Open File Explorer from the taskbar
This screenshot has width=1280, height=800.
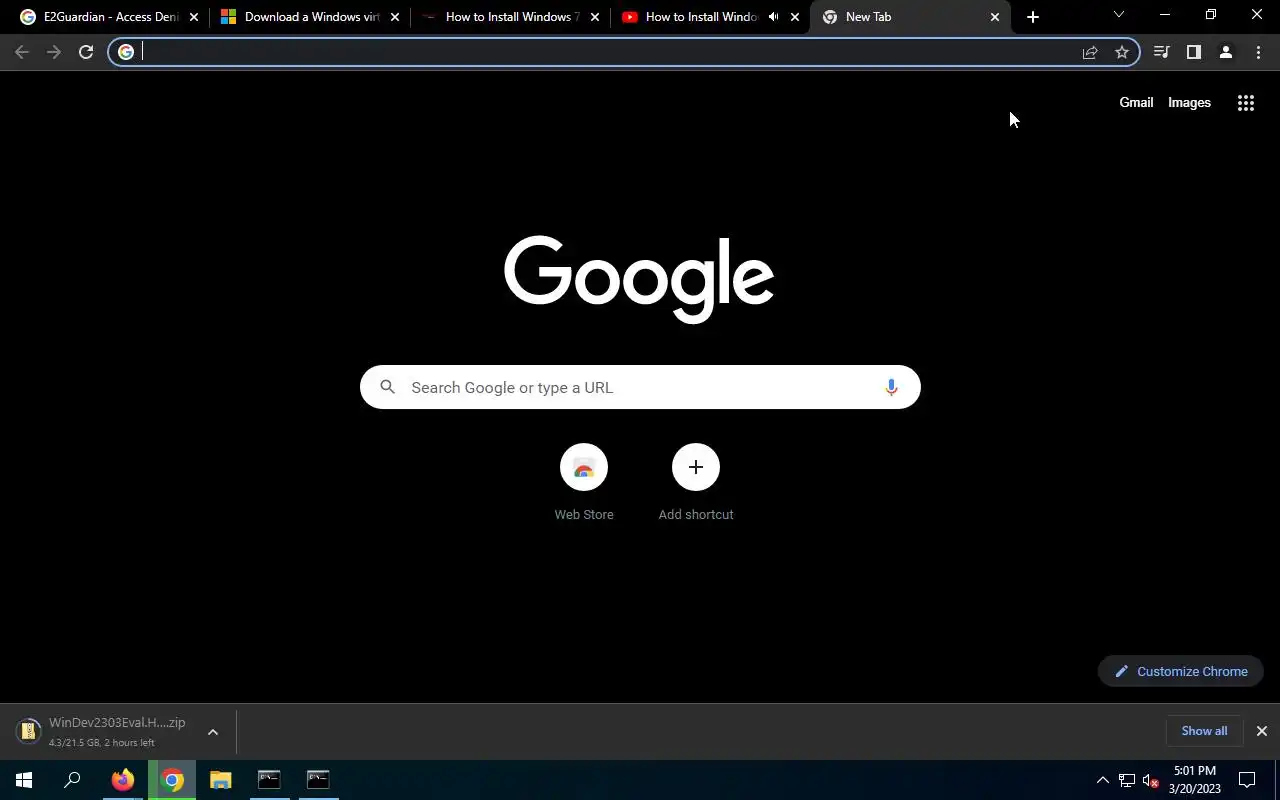pyautogui.click(x=221, y=780)
